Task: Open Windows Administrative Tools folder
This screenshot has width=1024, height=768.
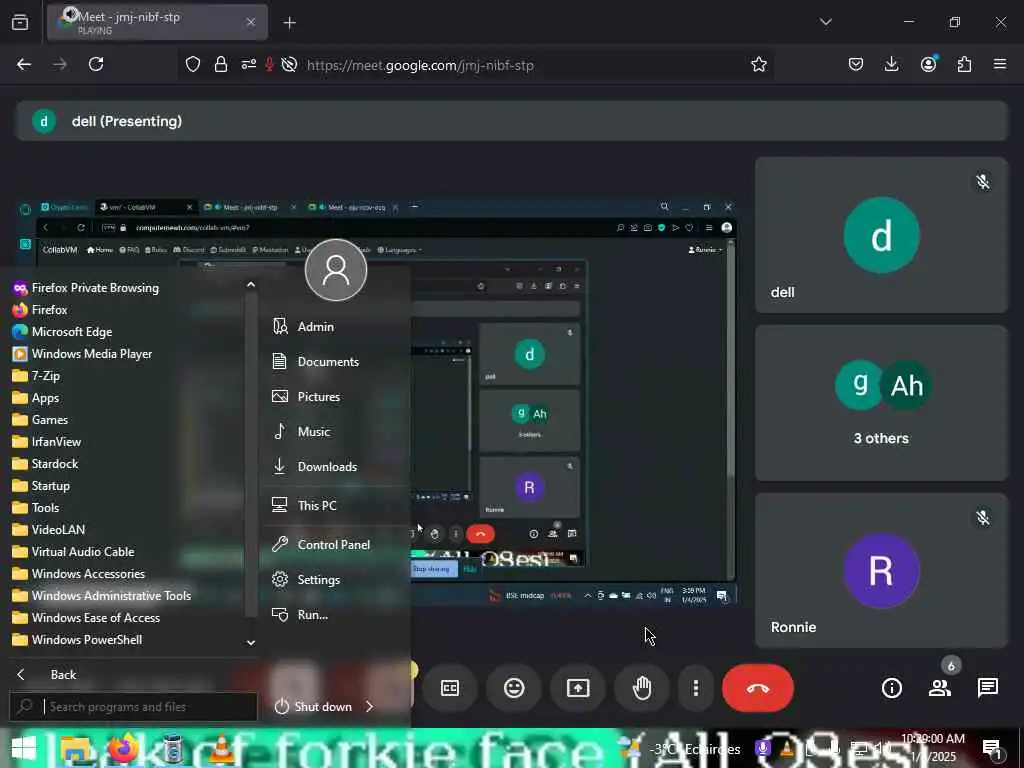Action: [x=102, y=596]
